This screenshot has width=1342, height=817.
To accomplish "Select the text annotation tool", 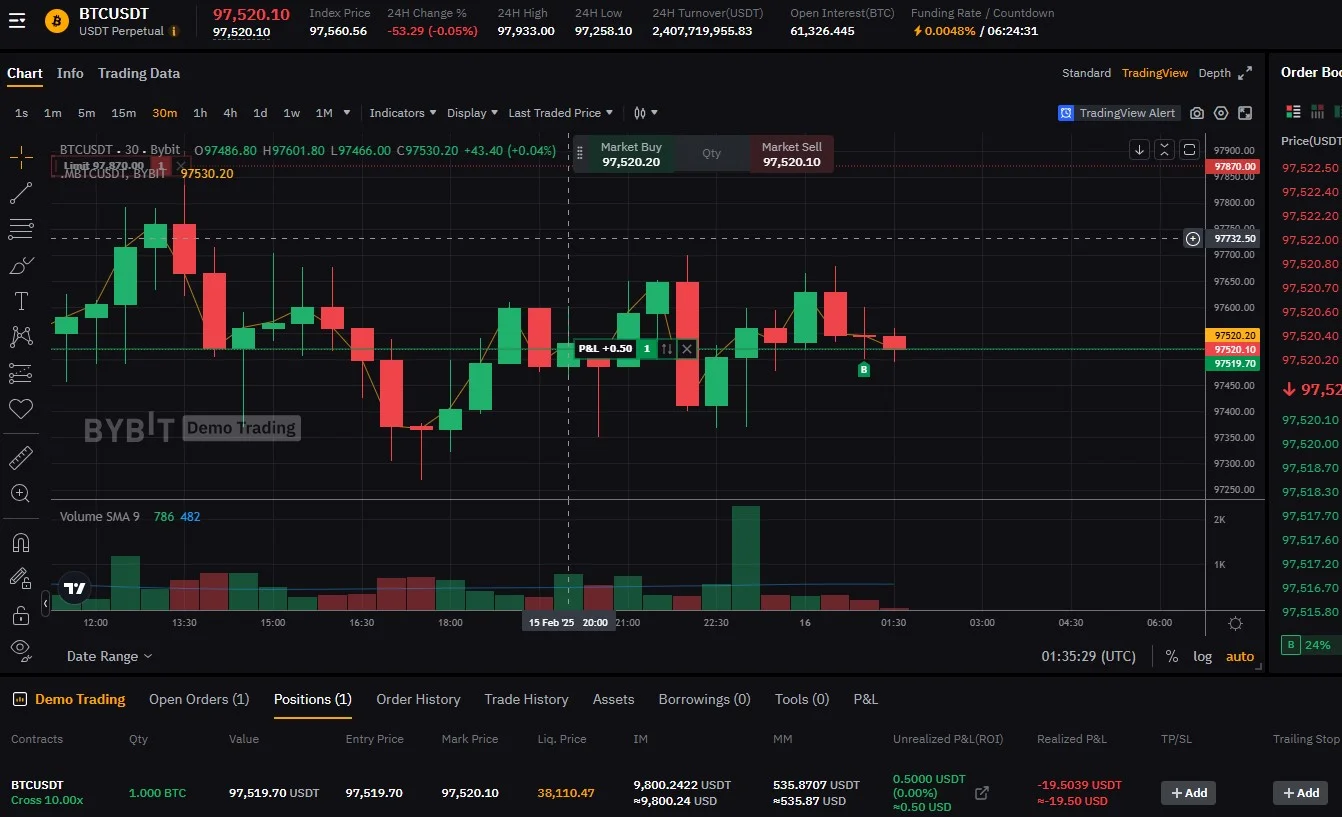I will (x=21, y=301).
